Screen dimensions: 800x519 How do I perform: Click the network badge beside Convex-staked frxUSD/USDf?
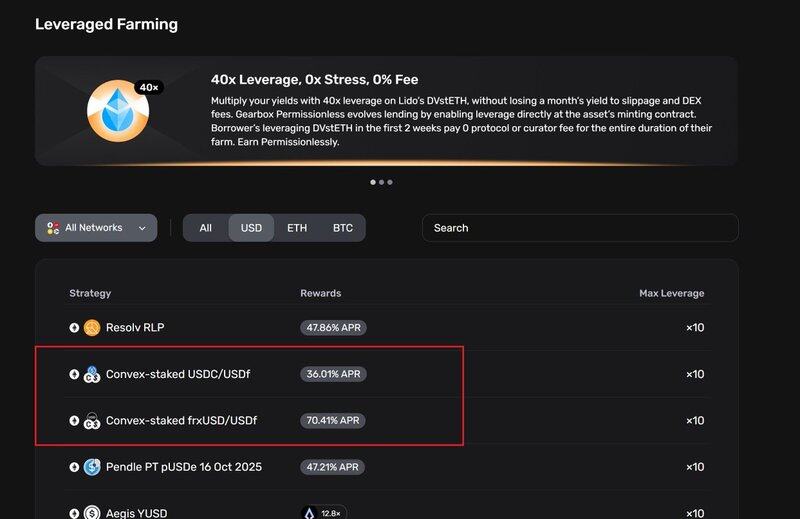click(x=74, y=421)
